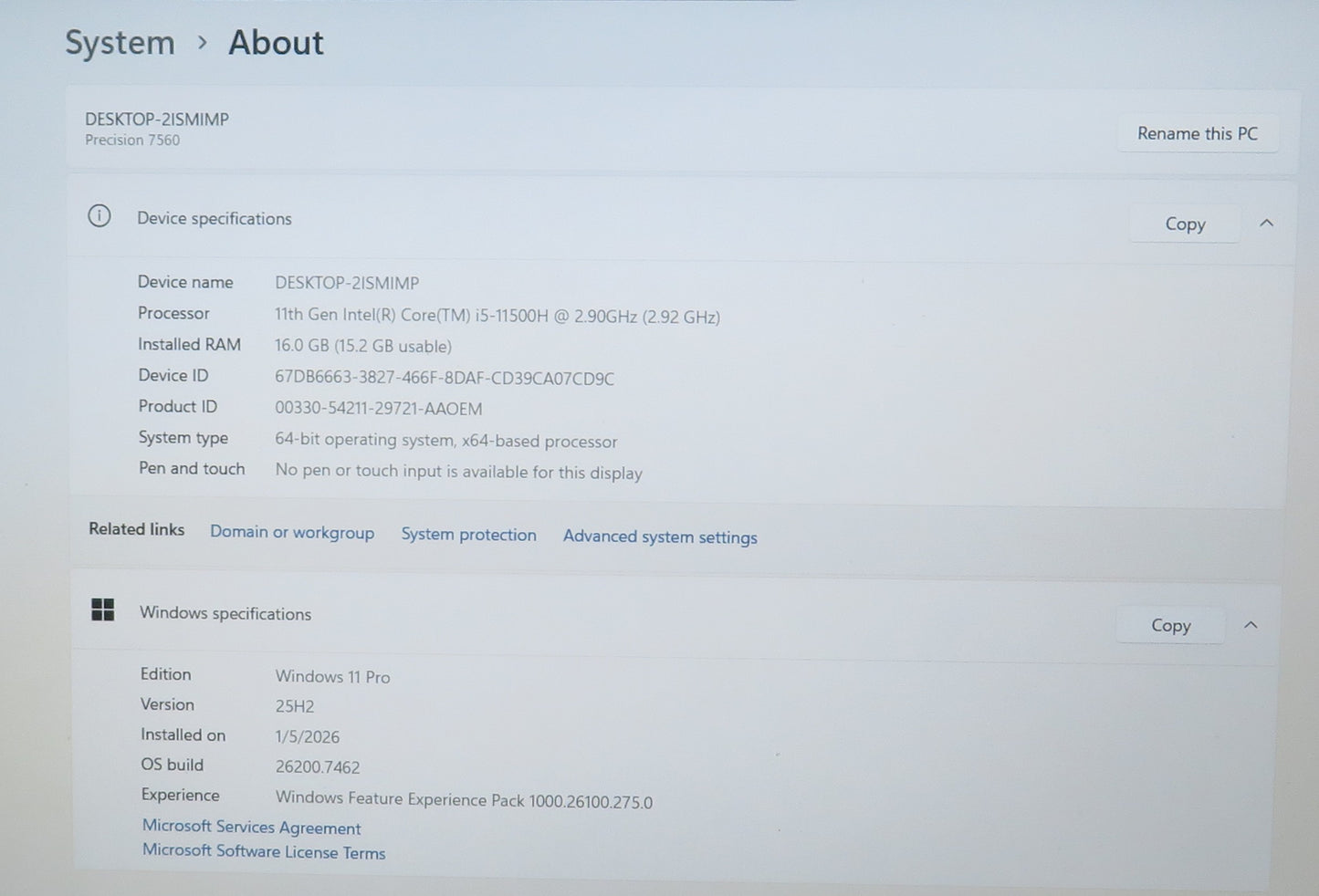1319x896 pixels.
Task: Click the Processor value i5-11500H text
Action: click(x=497, y=317)
